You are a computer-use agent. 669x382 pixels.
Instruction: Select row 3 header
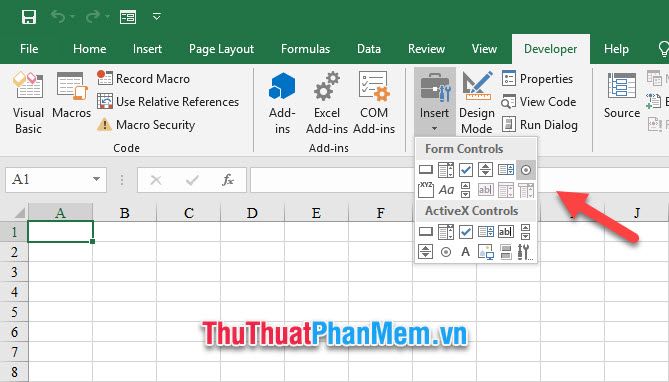pos(14,272)
